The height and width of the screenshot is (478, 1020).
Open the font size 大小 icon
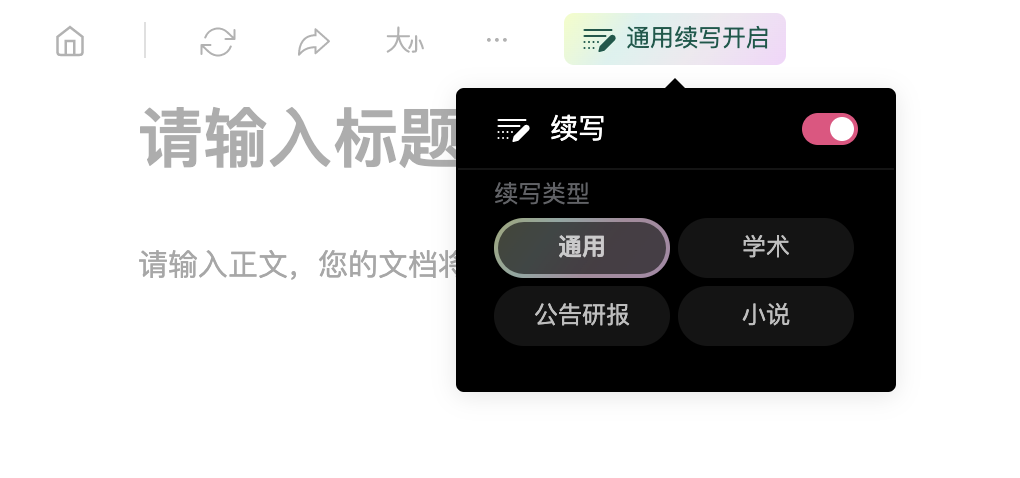click(x=405, y=42)
